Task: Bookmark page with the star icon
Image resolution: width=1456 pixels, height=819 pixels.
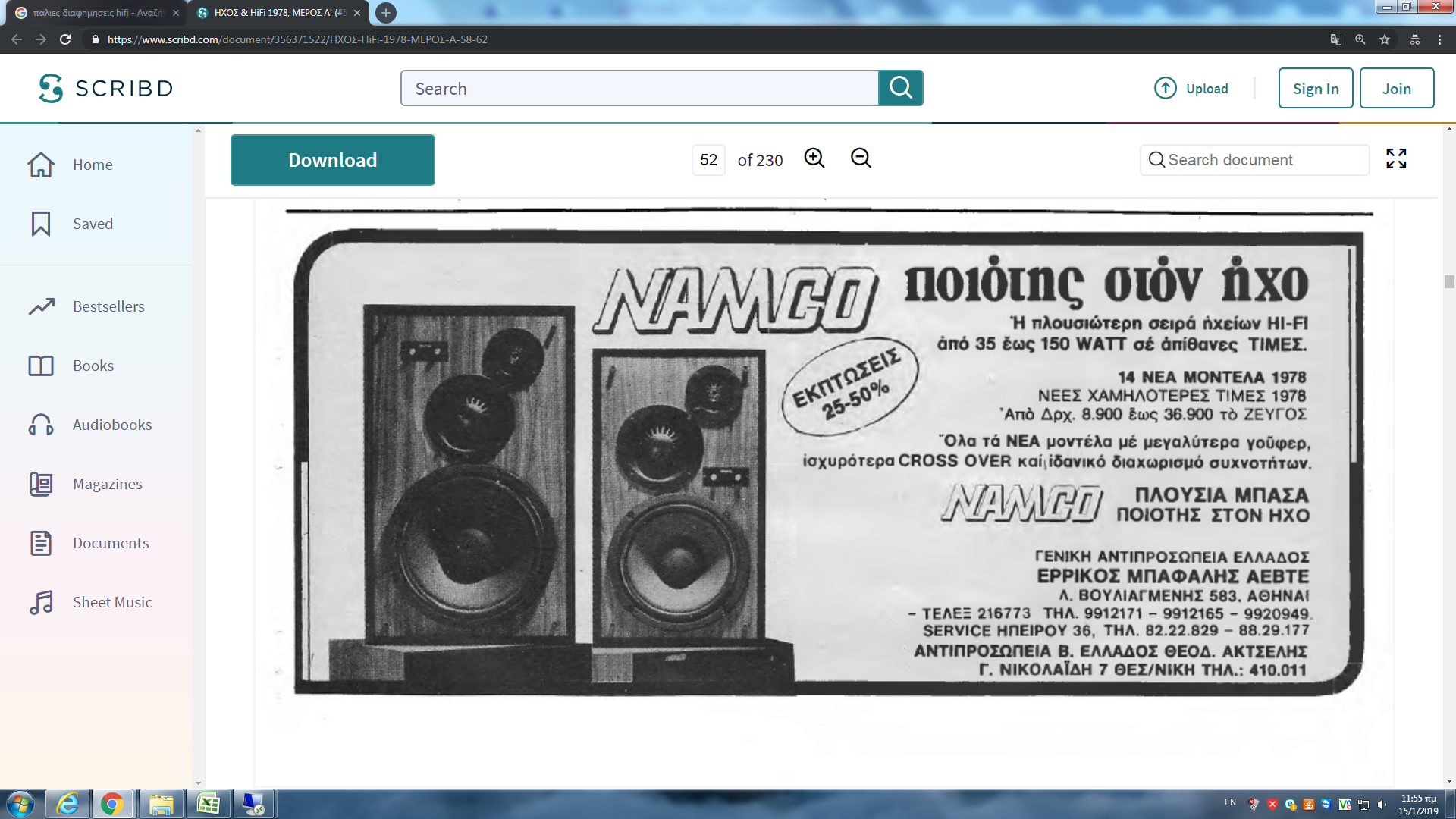Action: tap(1385, 39)
